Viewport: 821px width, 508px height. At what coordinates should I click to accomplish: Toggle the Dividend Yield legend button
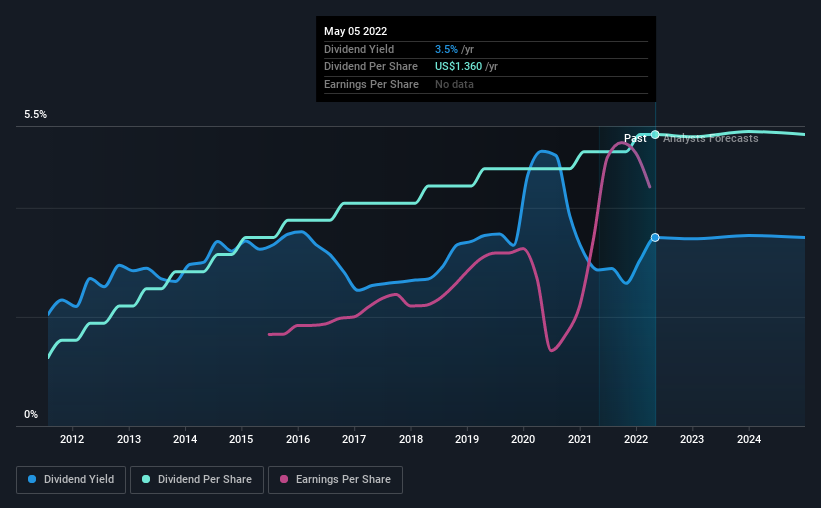(x=71, y=480)
